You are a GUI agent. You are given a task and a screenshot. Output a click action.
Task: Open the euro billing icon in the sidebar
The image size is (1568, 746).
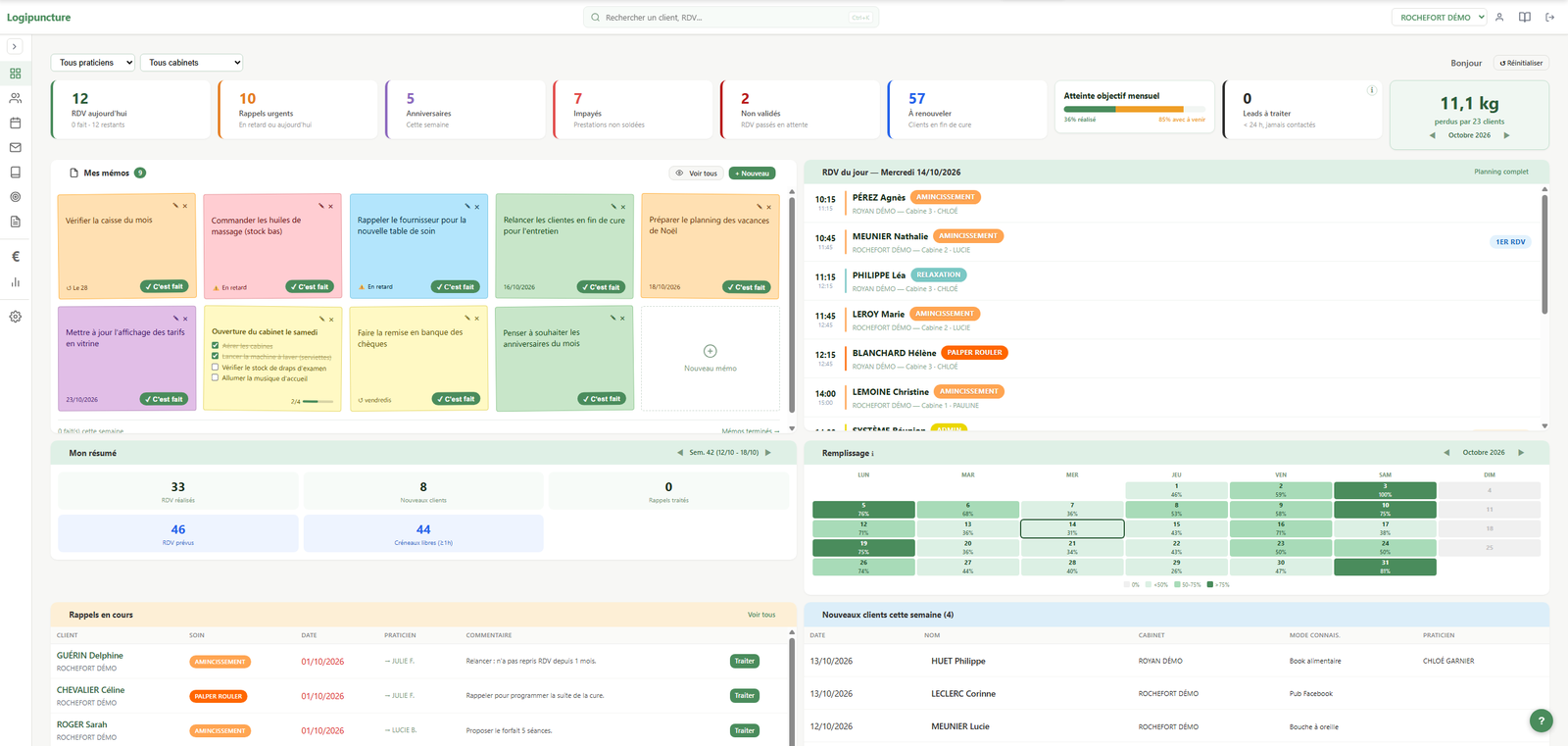point(15,257)
